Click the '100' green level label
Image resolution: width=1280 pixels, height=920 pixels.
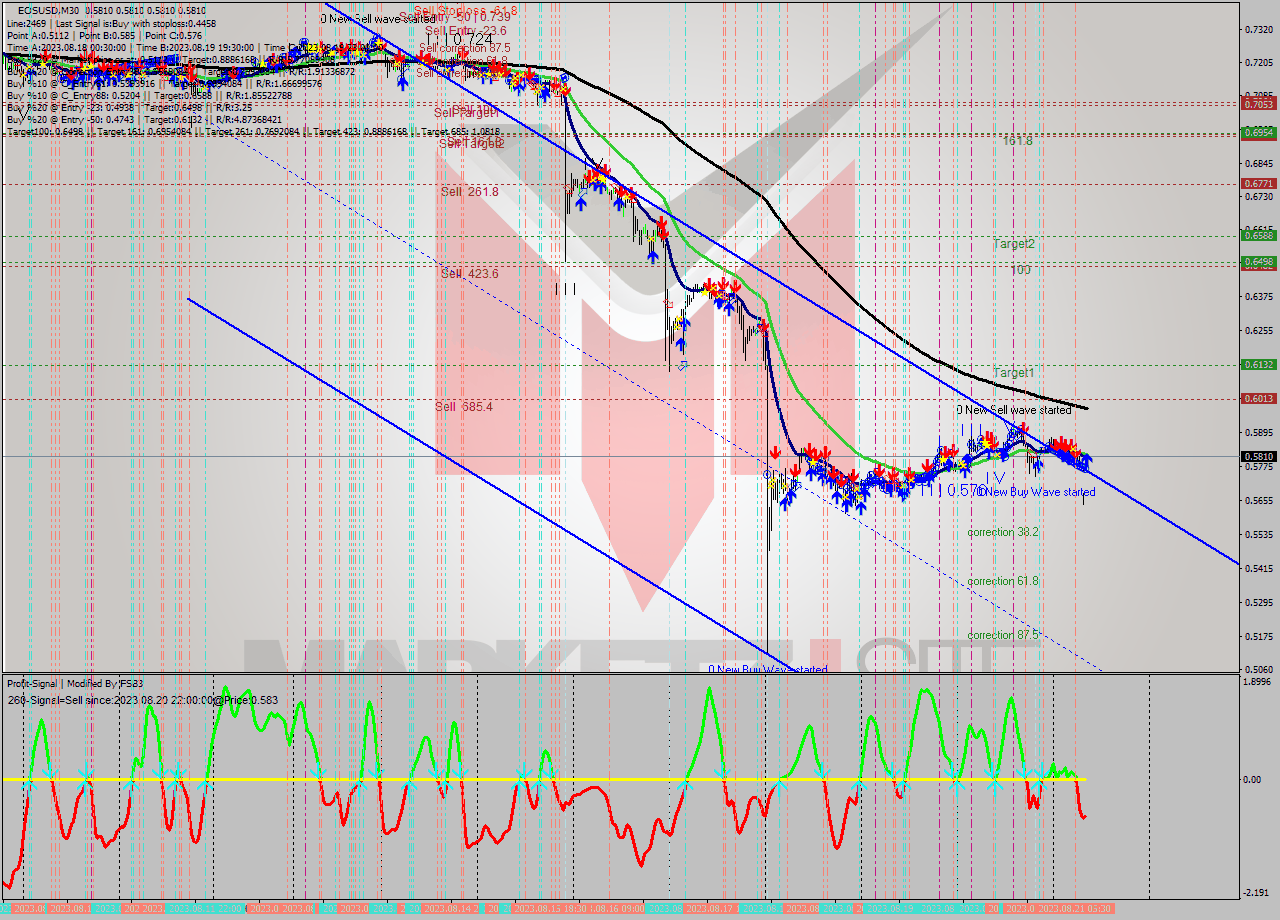click(1020, 270)
